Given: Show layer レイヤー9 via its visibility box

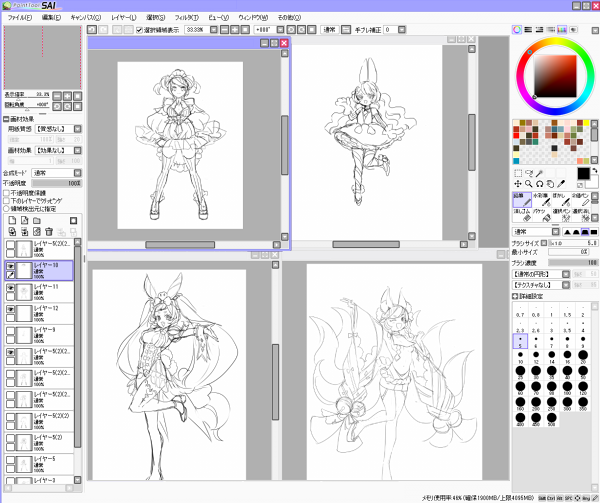Looking at the screenshot, I should (11, 330).
